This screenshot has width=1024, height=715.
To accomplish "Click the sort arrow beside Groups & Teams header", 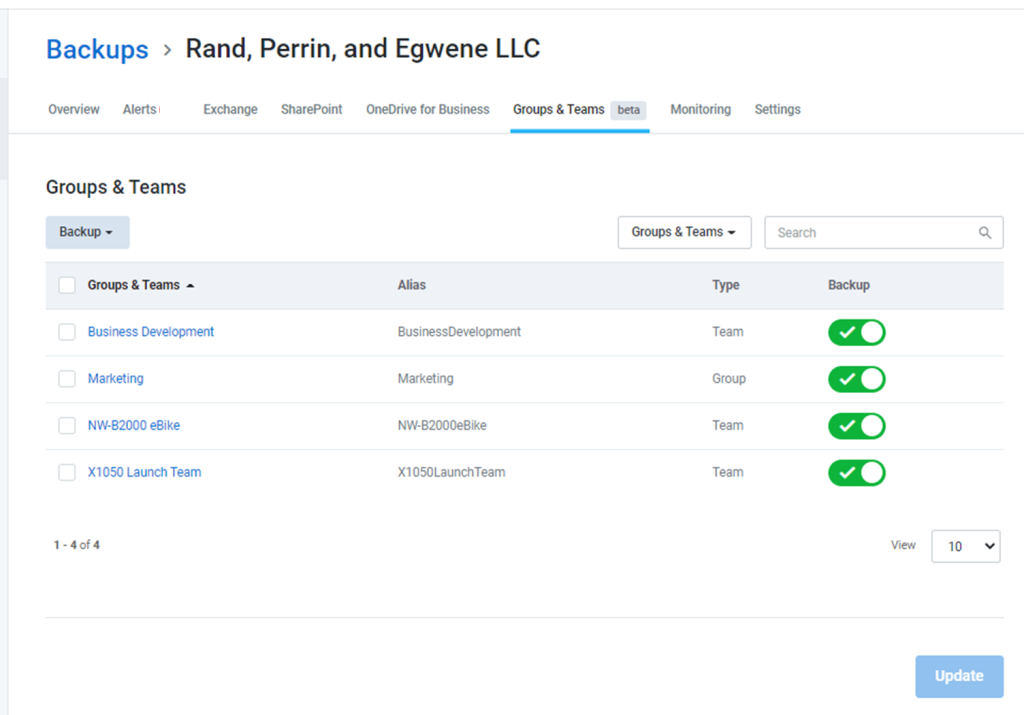I will (x=190, y=285).
